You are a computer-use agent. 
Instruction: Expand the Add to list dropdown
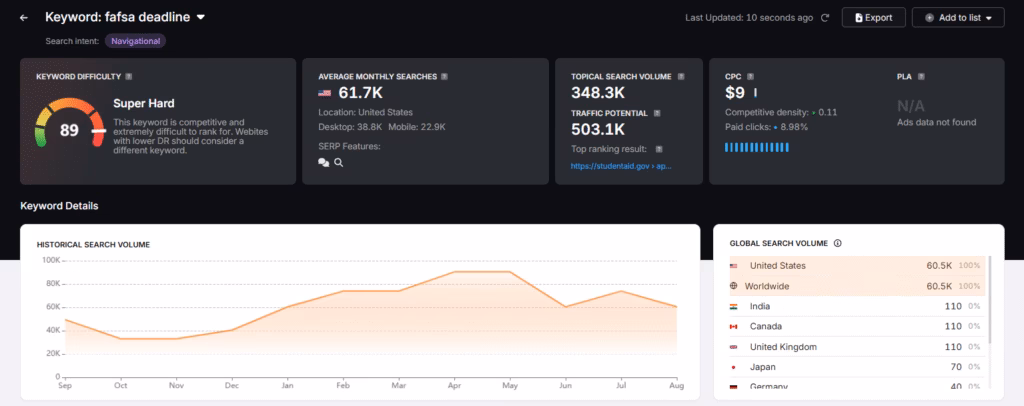pyautogui.click(x=958, y=18)
